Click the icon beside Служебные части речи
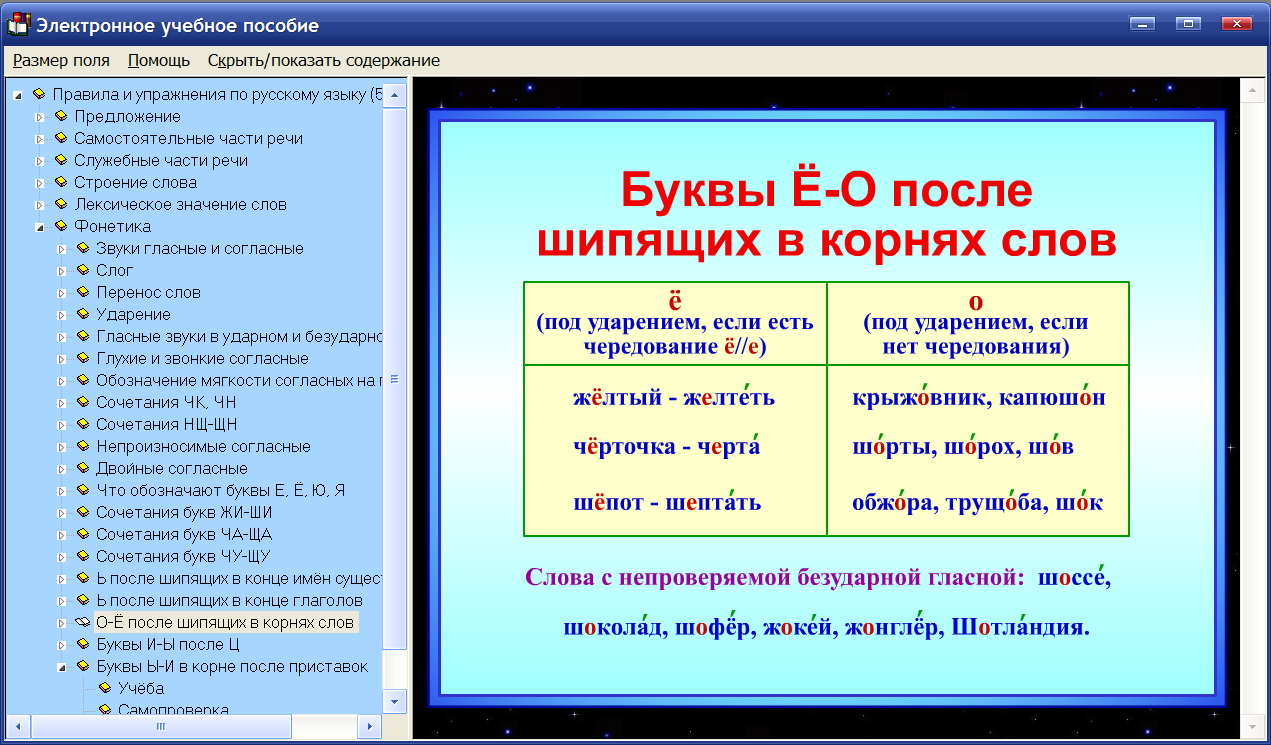Screen dimensions: 1271x745 click(x=60, y=160)
